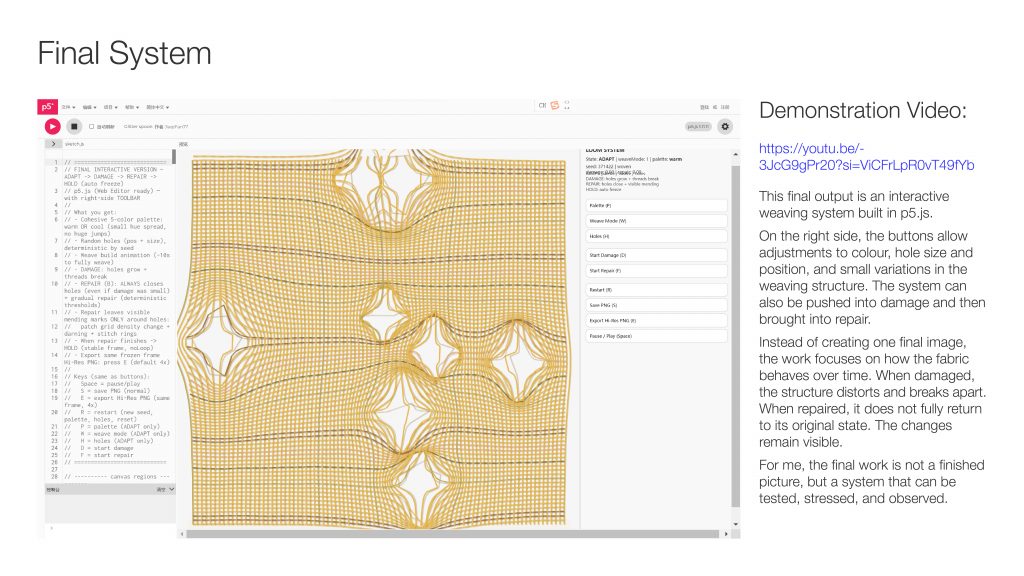
Task: Stop the sketch with the stop button
Action: pyautogui.click(x=73, y=126)
